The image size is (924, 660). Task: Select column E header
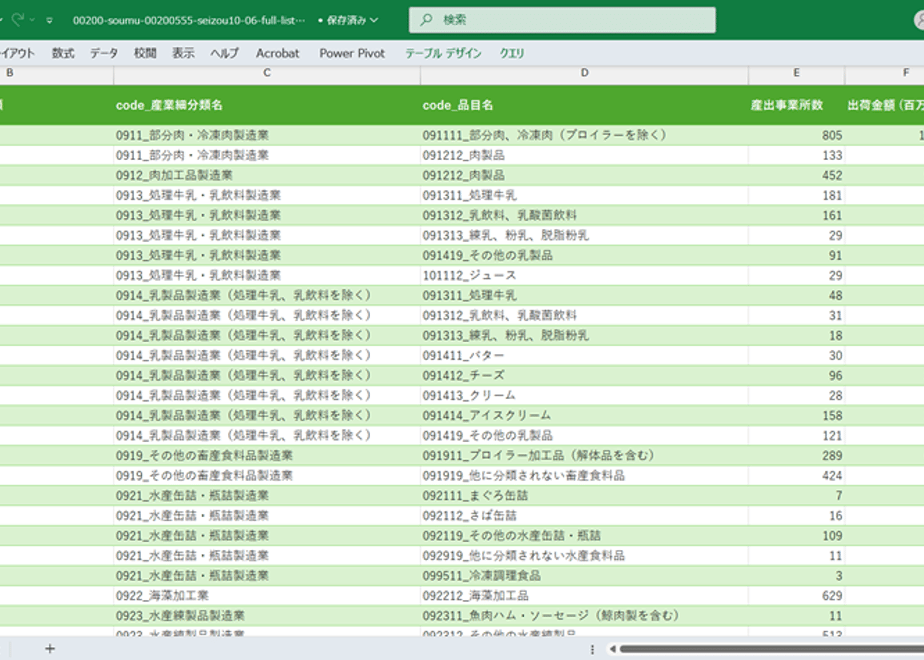click(796, 72)
